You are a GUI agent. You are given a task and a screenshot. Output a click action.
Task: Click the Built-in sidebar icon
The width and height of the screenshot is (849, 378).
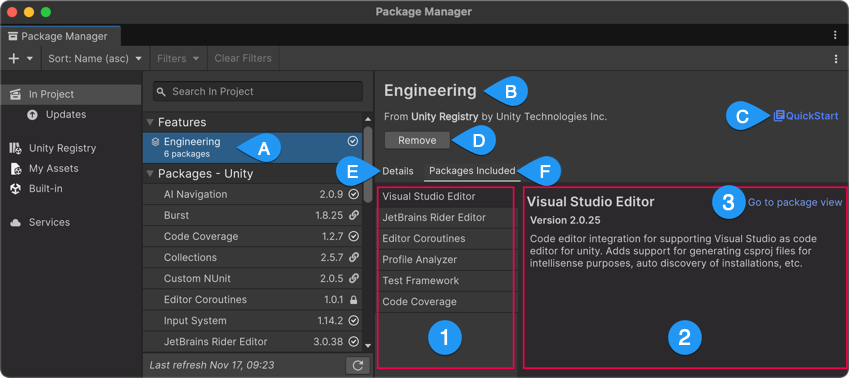point(16,189)
